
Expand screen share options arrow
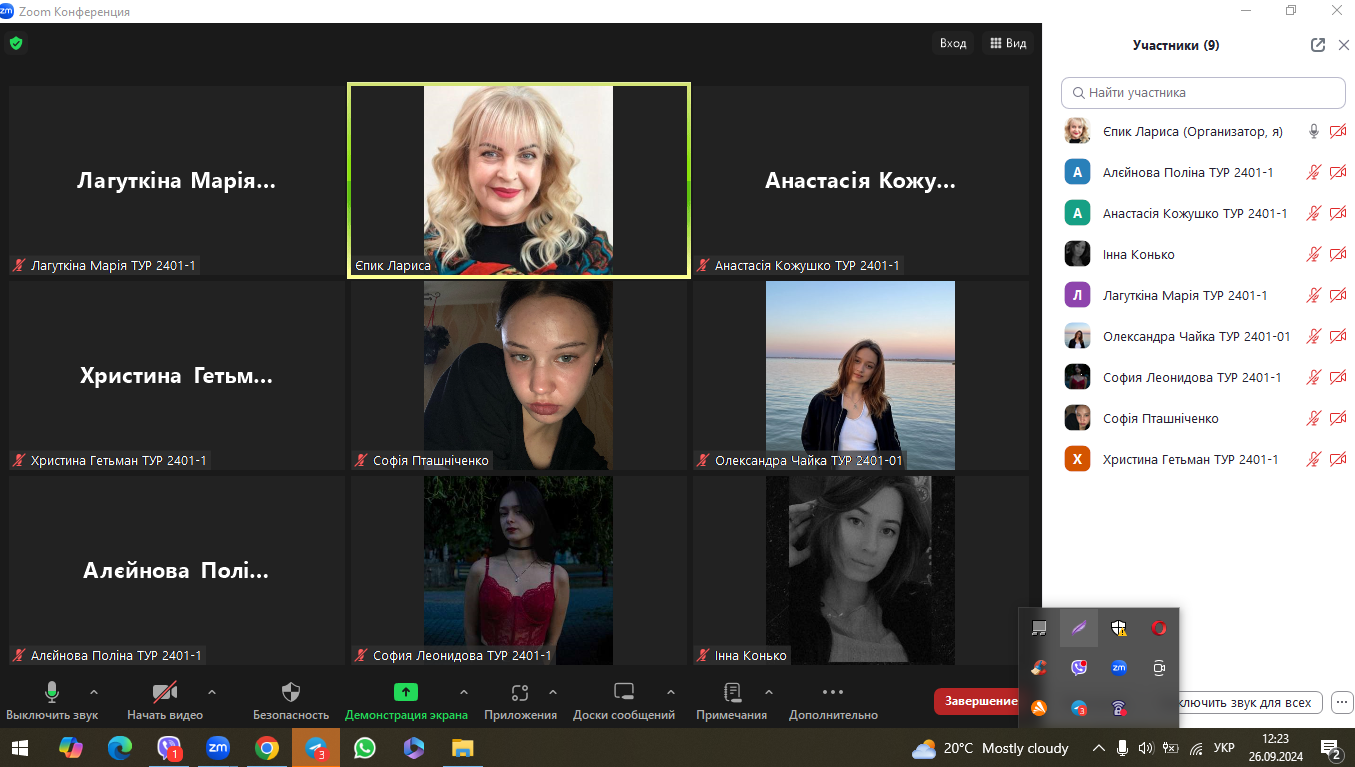(x=463, y=692)
